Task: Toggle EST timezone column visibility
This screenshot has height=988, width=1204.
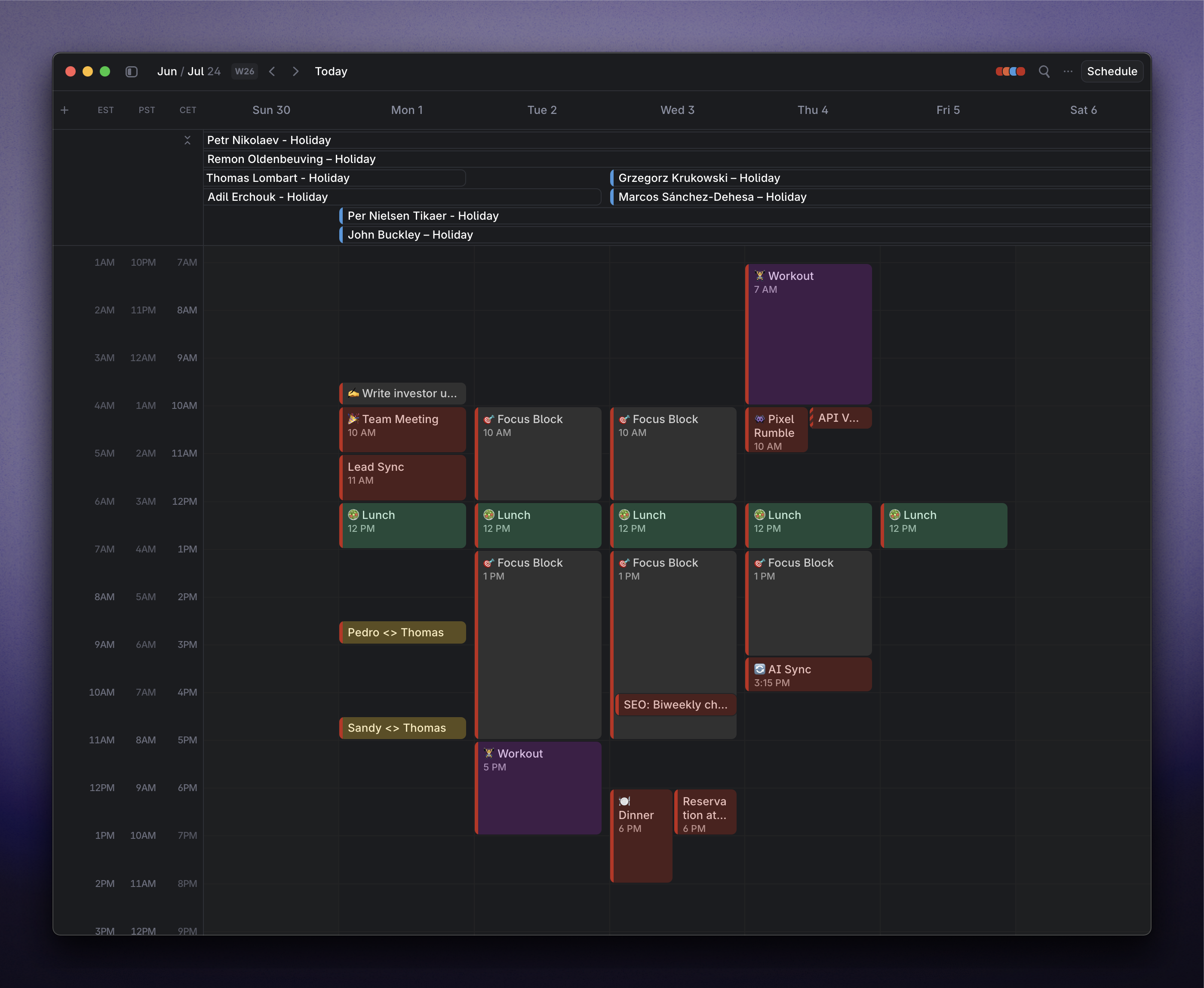Action: pyautogui.click(x=105, y=109)
